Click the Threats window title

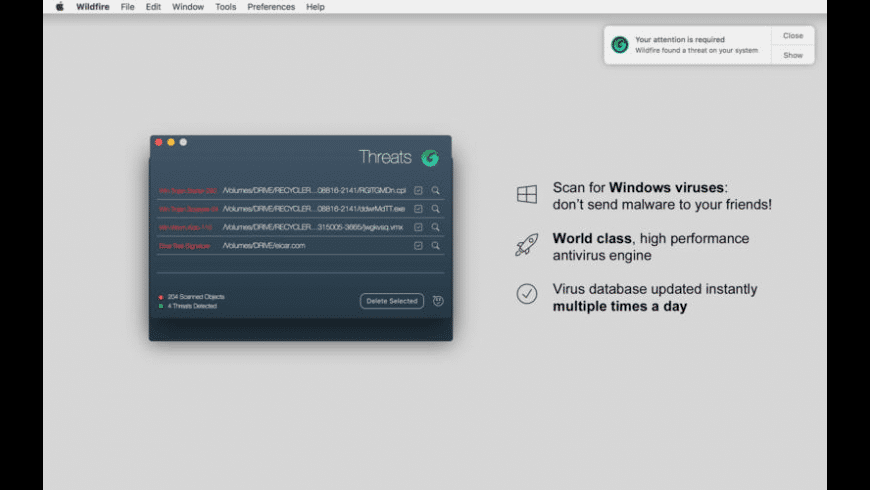385,157
